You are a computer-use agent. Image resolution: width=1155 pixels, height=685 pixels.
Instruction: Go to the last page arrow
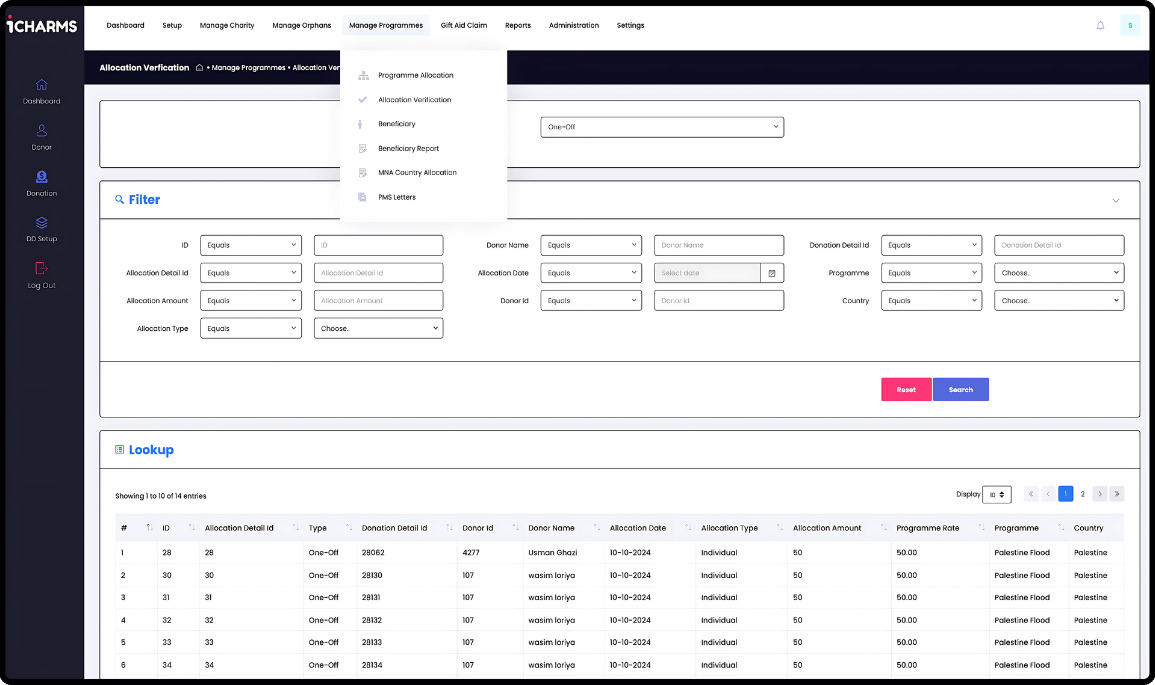coord(1117,494)
